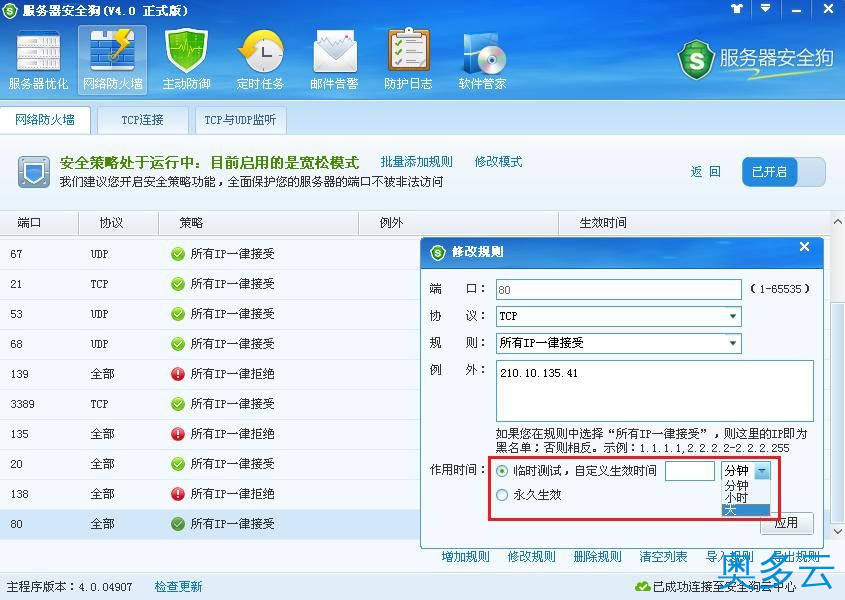
Task: Click the 例外 IP text area
Action: click(655, 391)
